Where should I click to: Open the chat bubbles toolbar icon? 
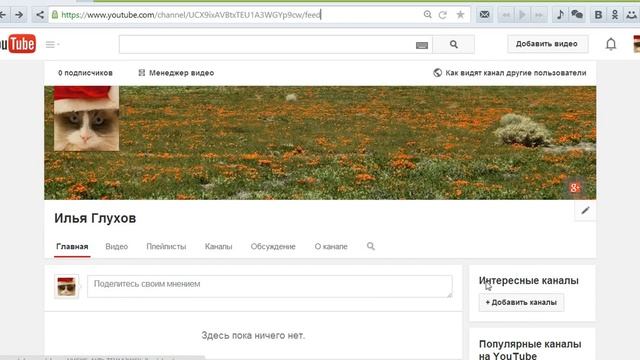(577, 15)
